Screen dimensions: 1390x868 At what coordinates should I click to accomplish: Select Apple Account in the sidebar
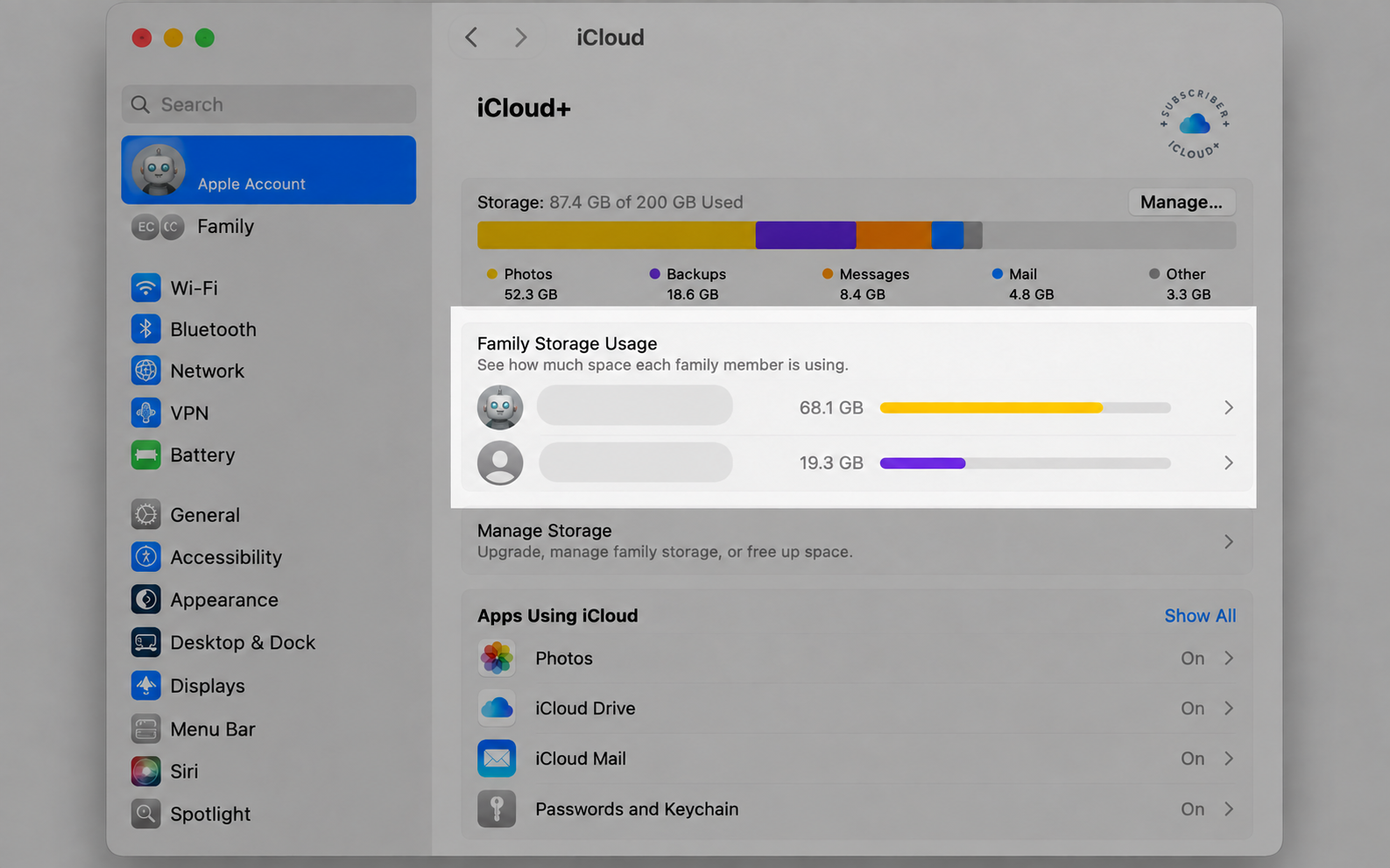click(268, 170)
